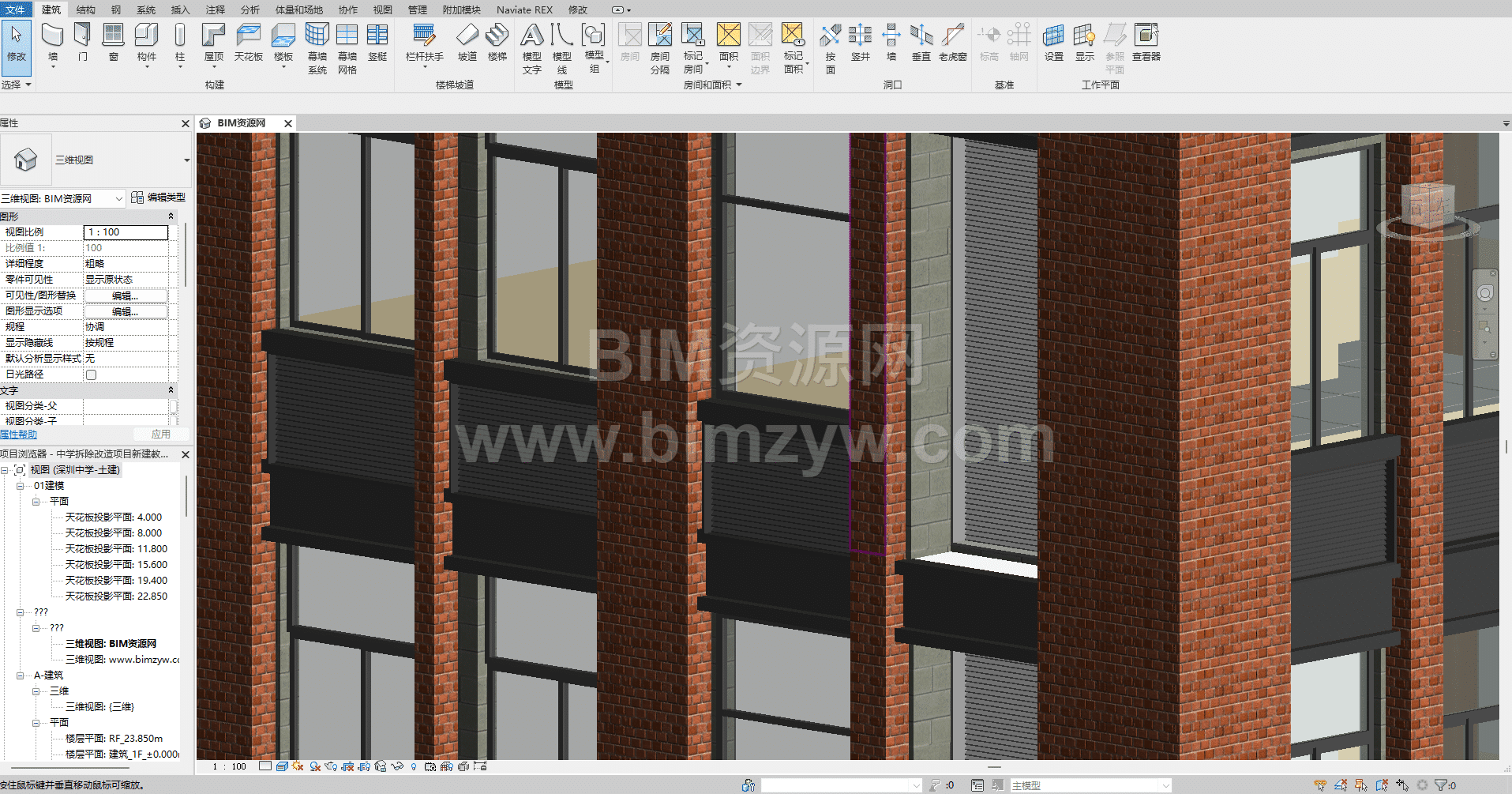
Task: Click the Curtain System (幕墙系统) tool
Action: point(317,48)
